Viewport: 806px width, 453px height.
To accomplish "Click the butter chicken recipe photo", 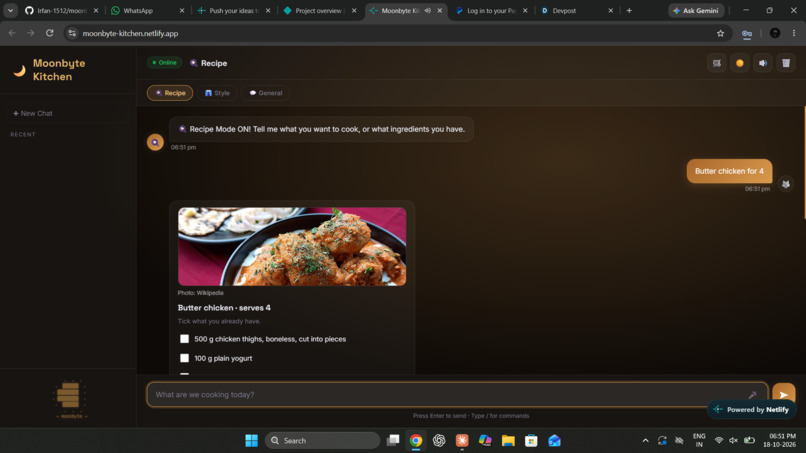I will 292,246.
